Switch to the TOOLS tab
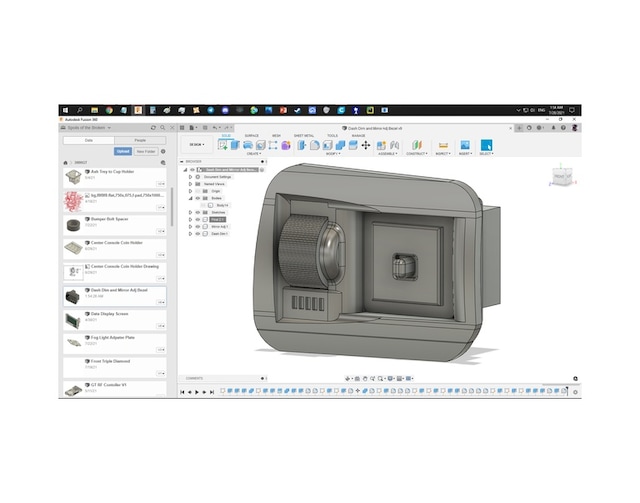The image size is (640, 503). pos(332,136)
